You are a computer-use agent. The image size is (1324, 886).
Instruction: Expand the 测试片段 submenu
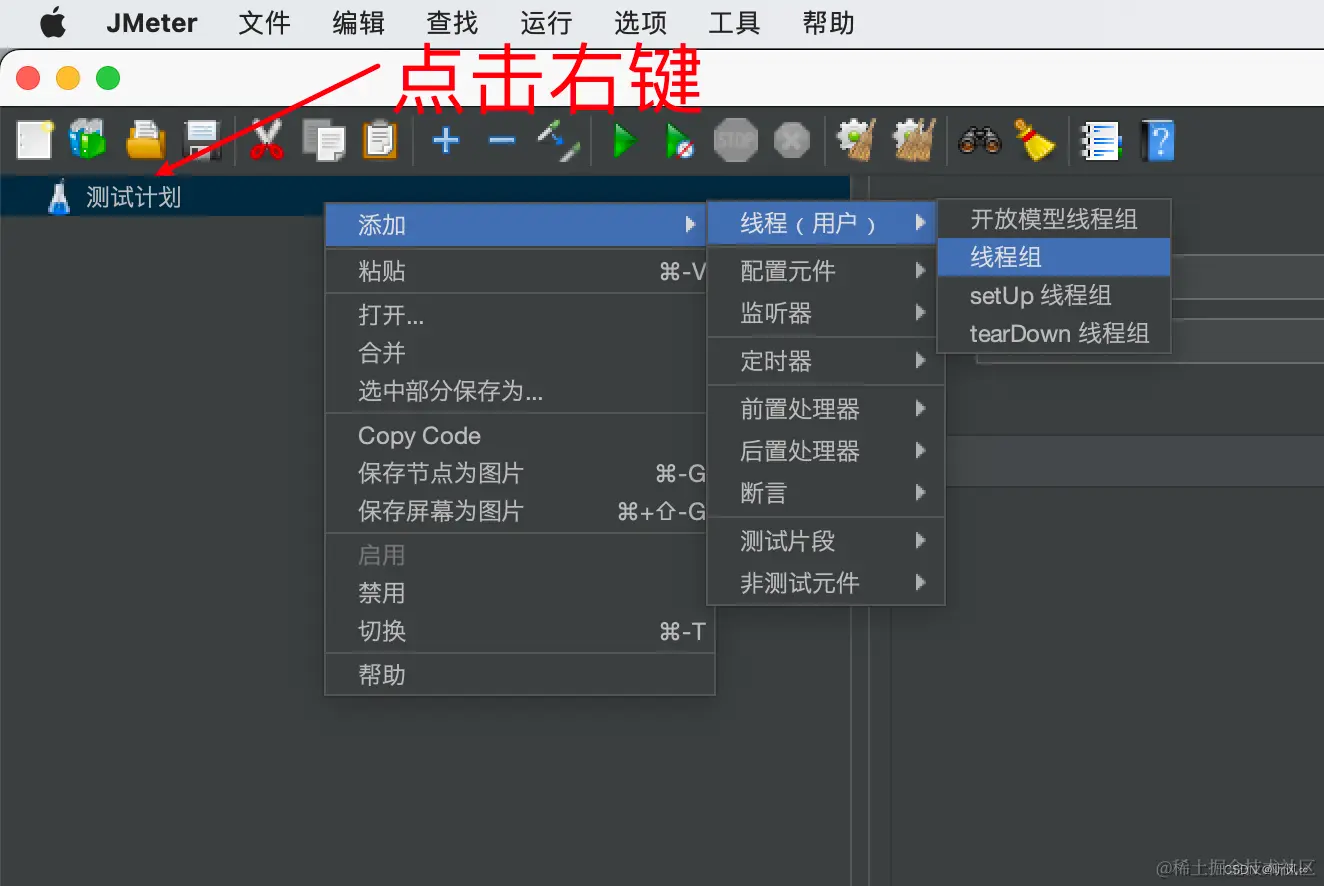tap(826, 541)
